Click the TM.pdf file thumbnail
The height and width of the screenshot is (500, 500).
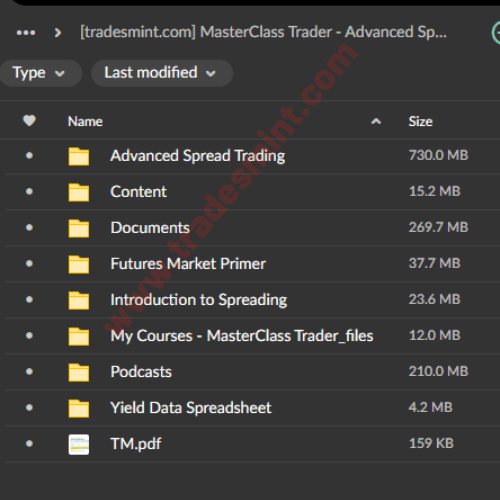[79, 444]
